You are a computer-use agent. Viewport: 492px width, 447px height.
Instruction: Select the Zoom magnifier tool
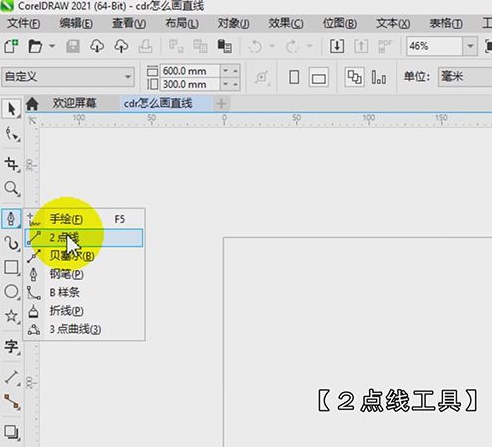[12, 189]
